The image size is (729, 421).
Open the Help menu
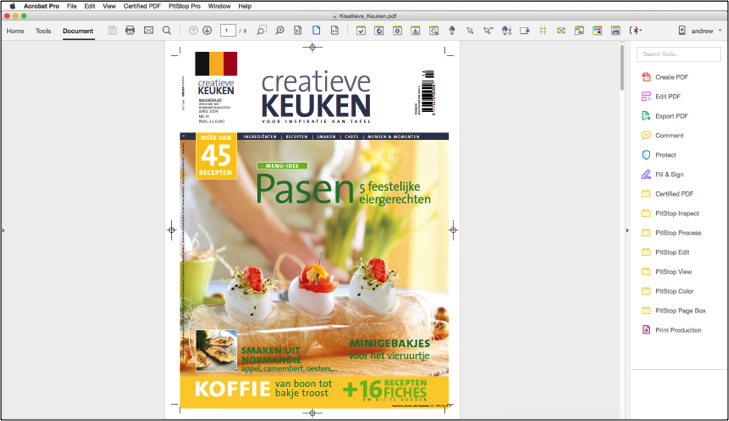[245, 6]
